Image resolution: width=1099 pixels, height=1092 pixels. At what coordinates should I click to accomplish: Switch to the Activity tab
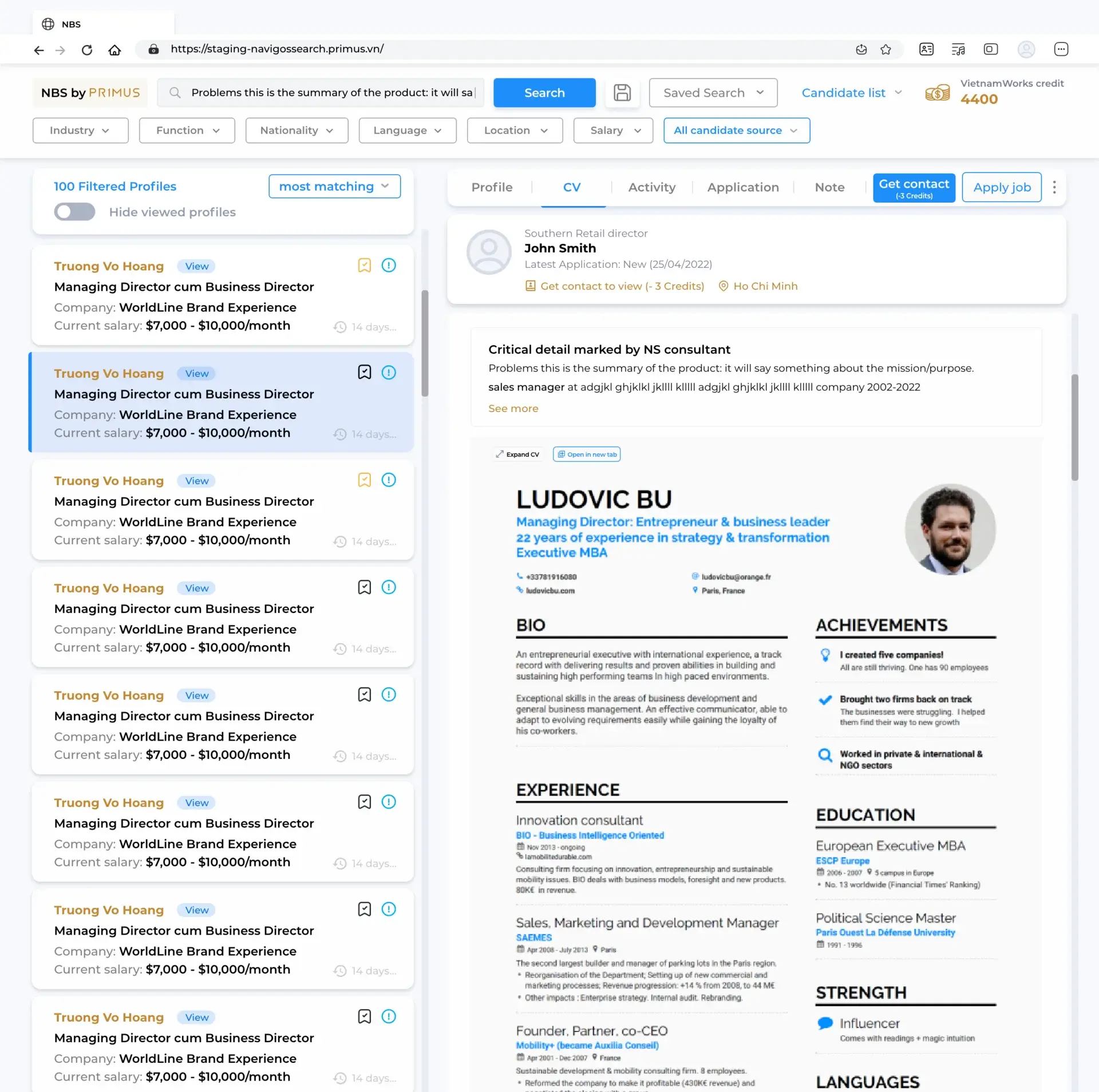pyautogui.click(x=652, y=187)
